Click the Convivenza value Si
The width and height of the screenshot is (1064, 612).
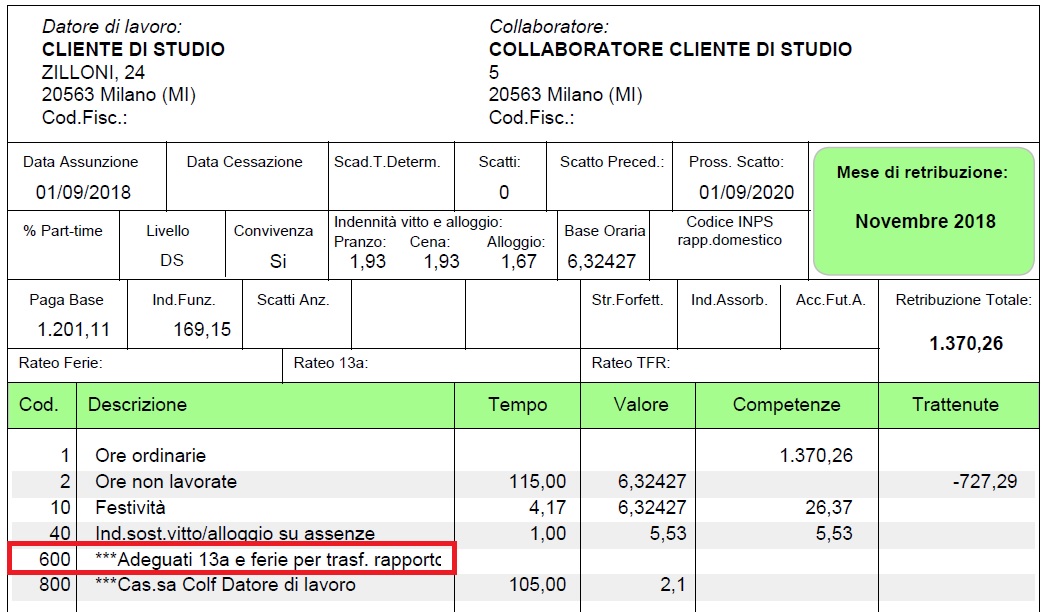click(x=278, y=262)
